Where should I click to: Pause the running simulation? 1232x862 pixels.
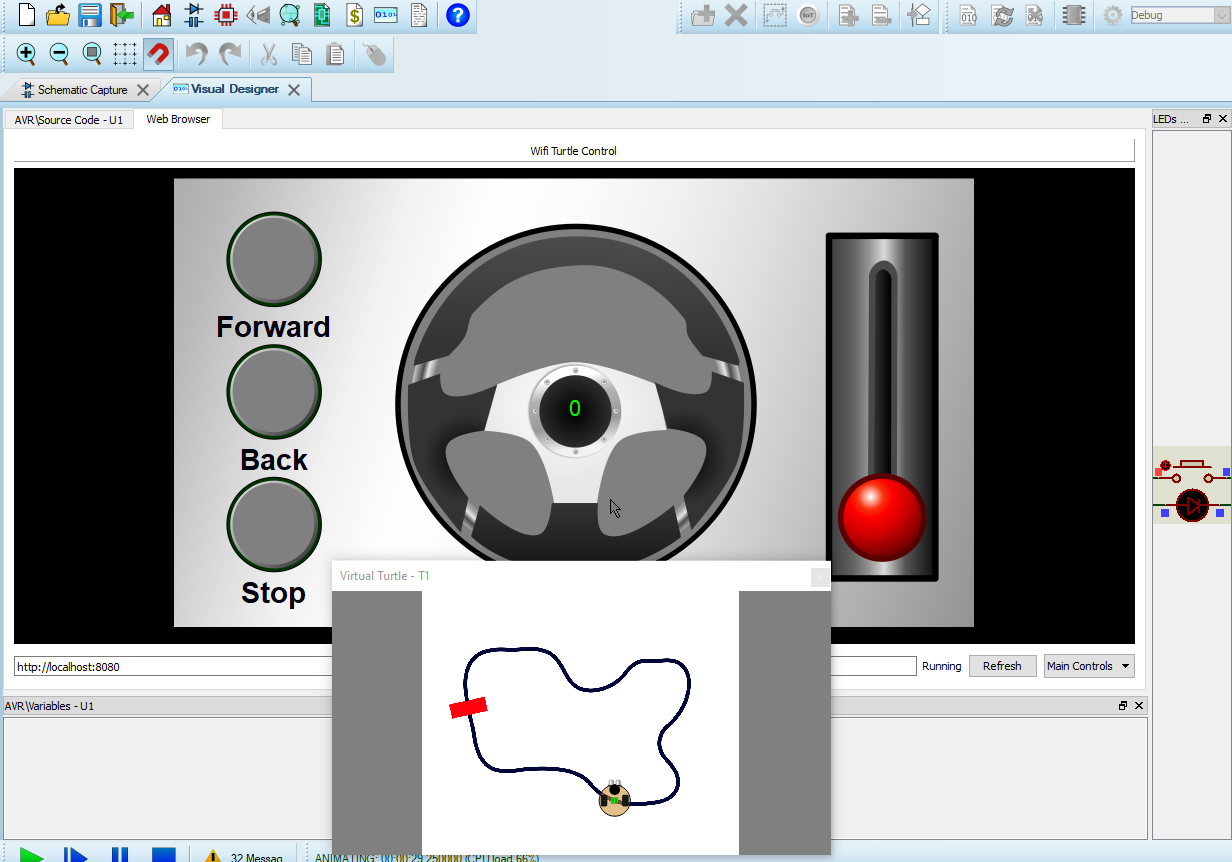tap(119, 855)
